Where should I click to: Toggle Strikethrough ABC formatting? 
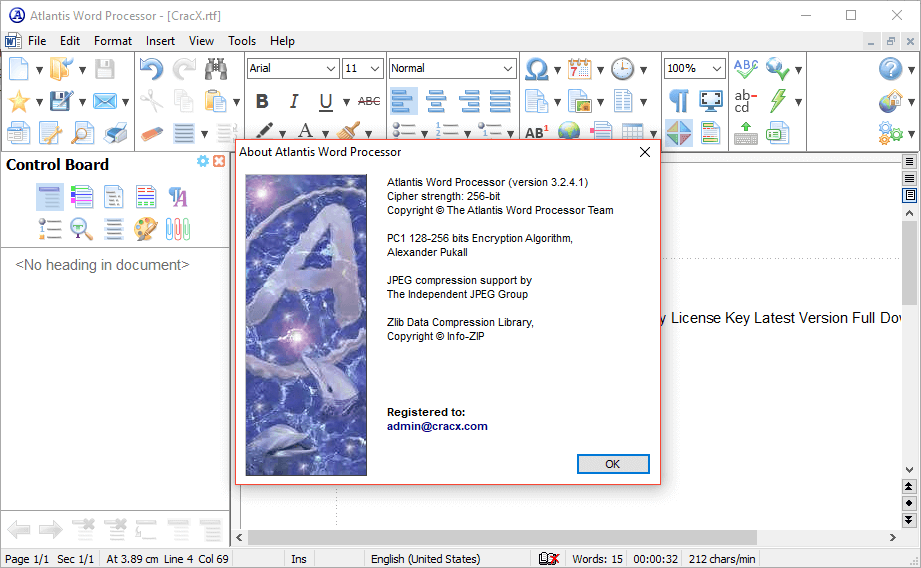[x=369, y=101]
